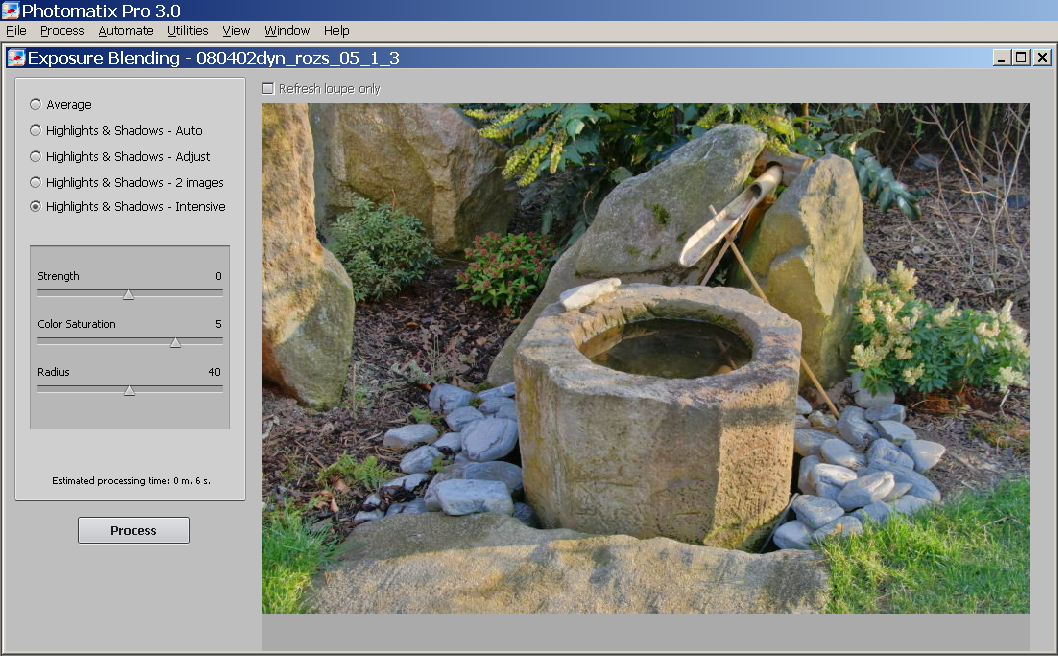
Task: Open the Process menu
Action: pyautogui.click(x=62, y=31)
